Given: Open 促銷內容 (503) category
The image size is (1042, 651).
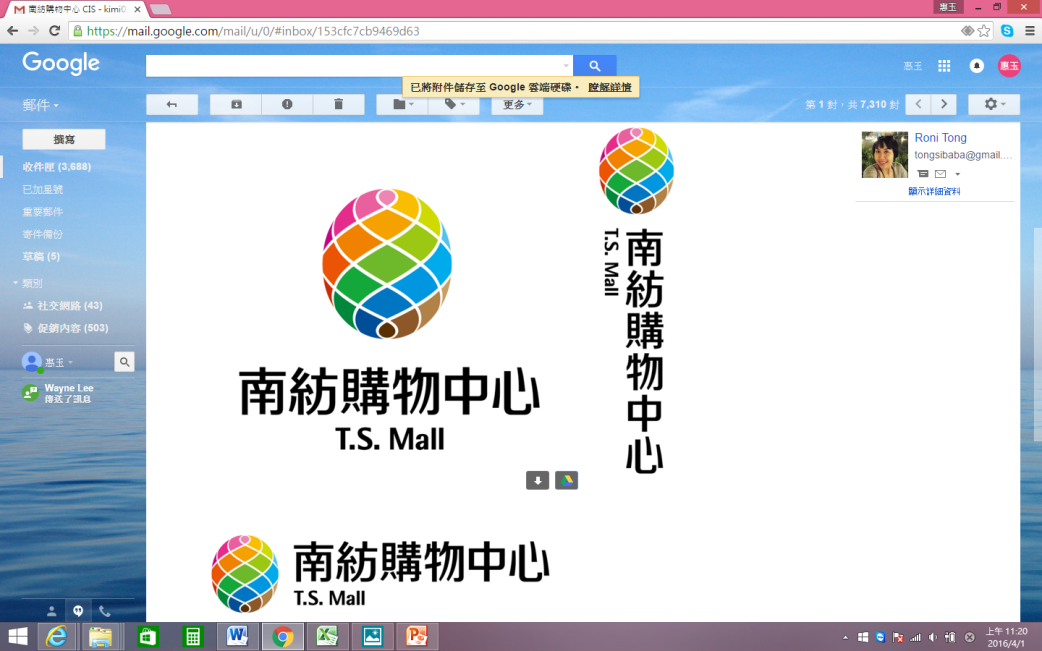Looking at the screenshot, I should [x=72, y=328].
